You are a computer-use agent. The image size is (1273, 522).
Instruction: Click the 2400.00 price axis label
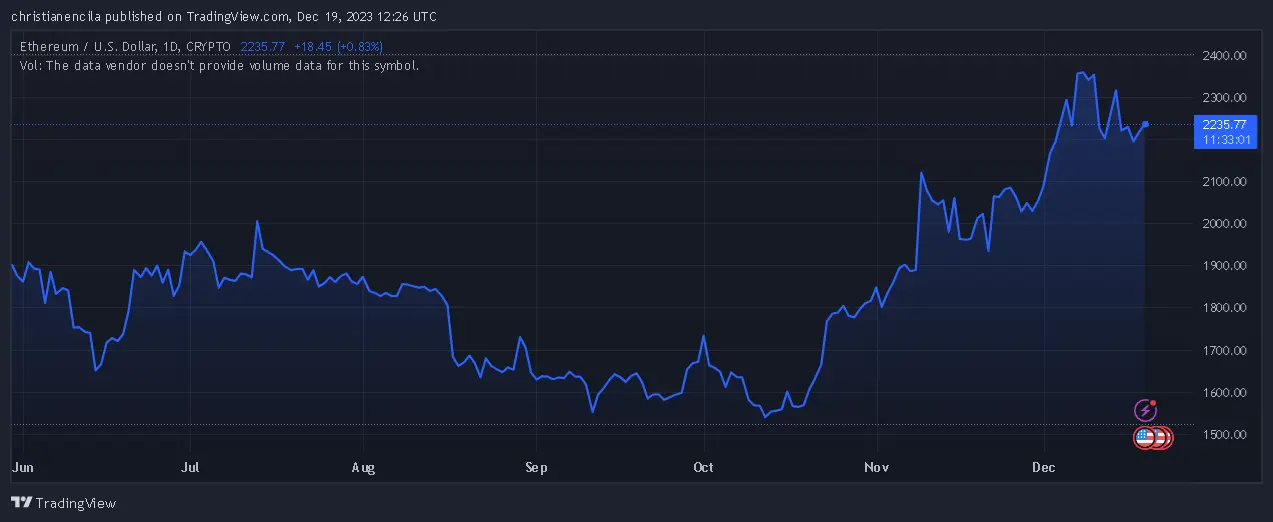coord(1224,56)
